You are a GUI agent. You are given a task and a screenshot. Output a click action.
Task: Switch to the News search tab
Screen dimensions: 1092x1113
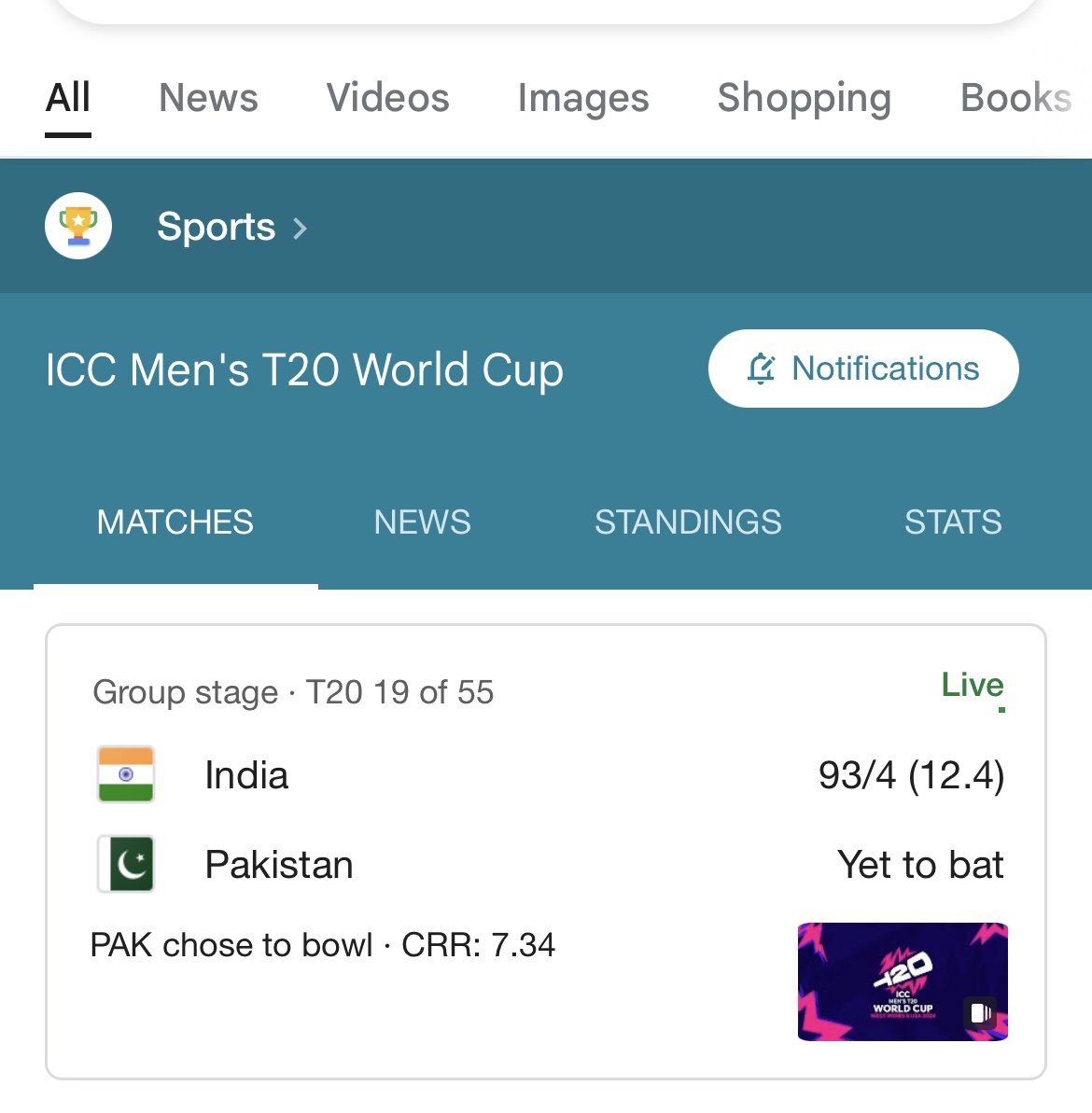[x=208, y=98]
